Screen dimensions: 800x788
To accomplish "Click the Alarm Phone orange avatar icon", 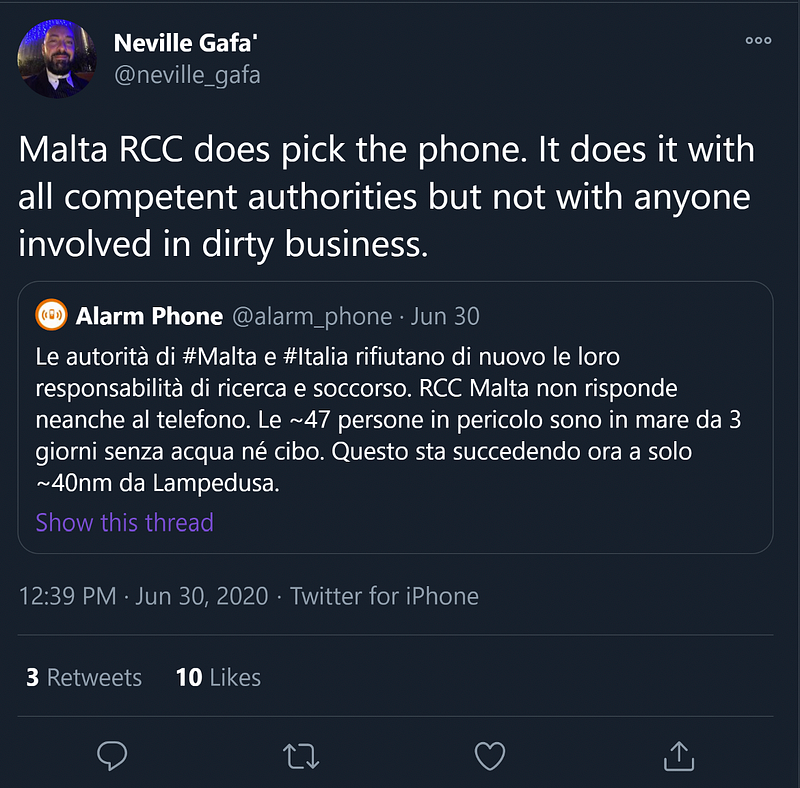I will coord(51,316).
